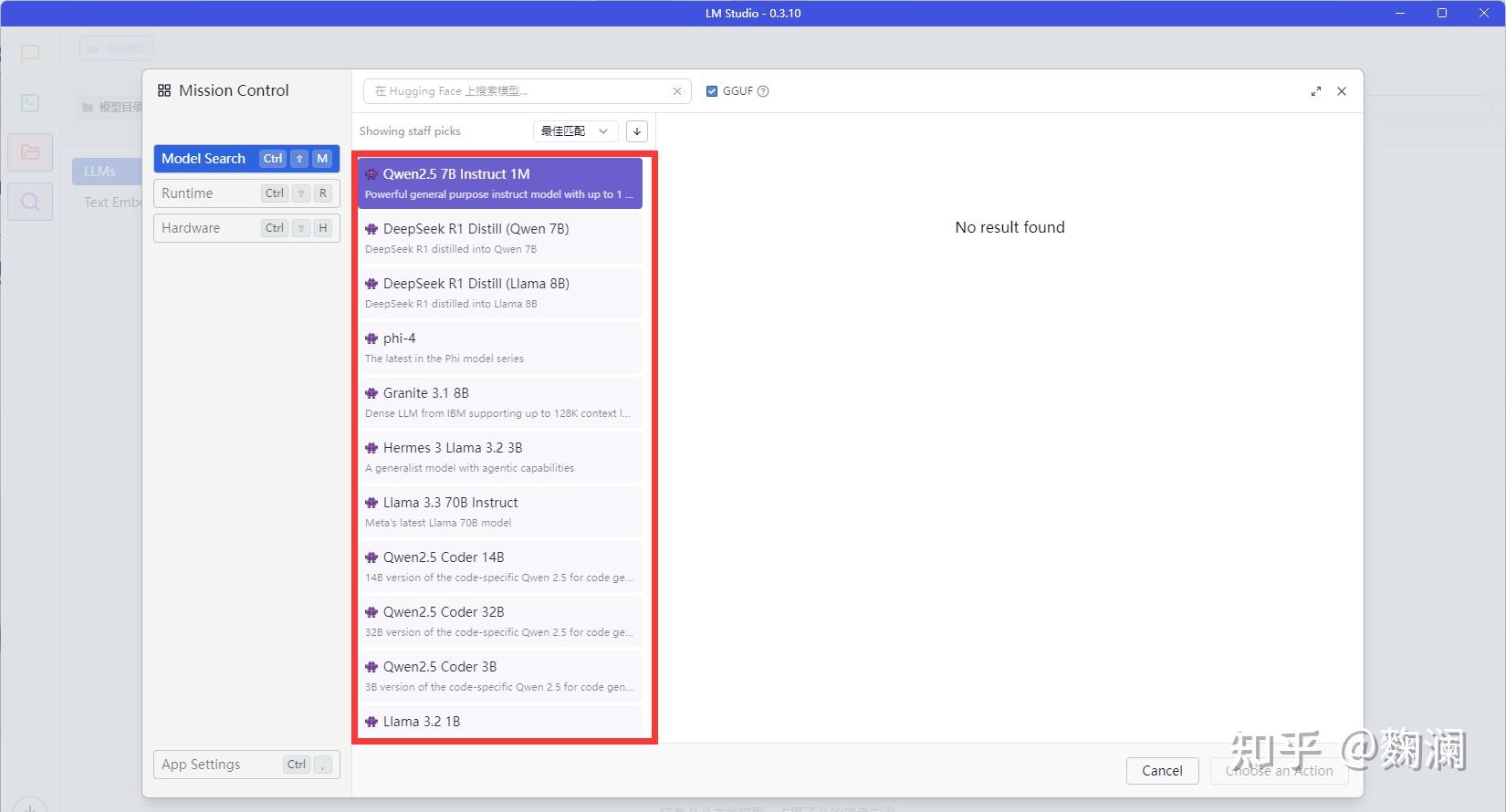The height and width of the screenshot is (812, 1506).
Task: Click the Llama 3.3 70B Instruct icon
Action: point(371,503)
